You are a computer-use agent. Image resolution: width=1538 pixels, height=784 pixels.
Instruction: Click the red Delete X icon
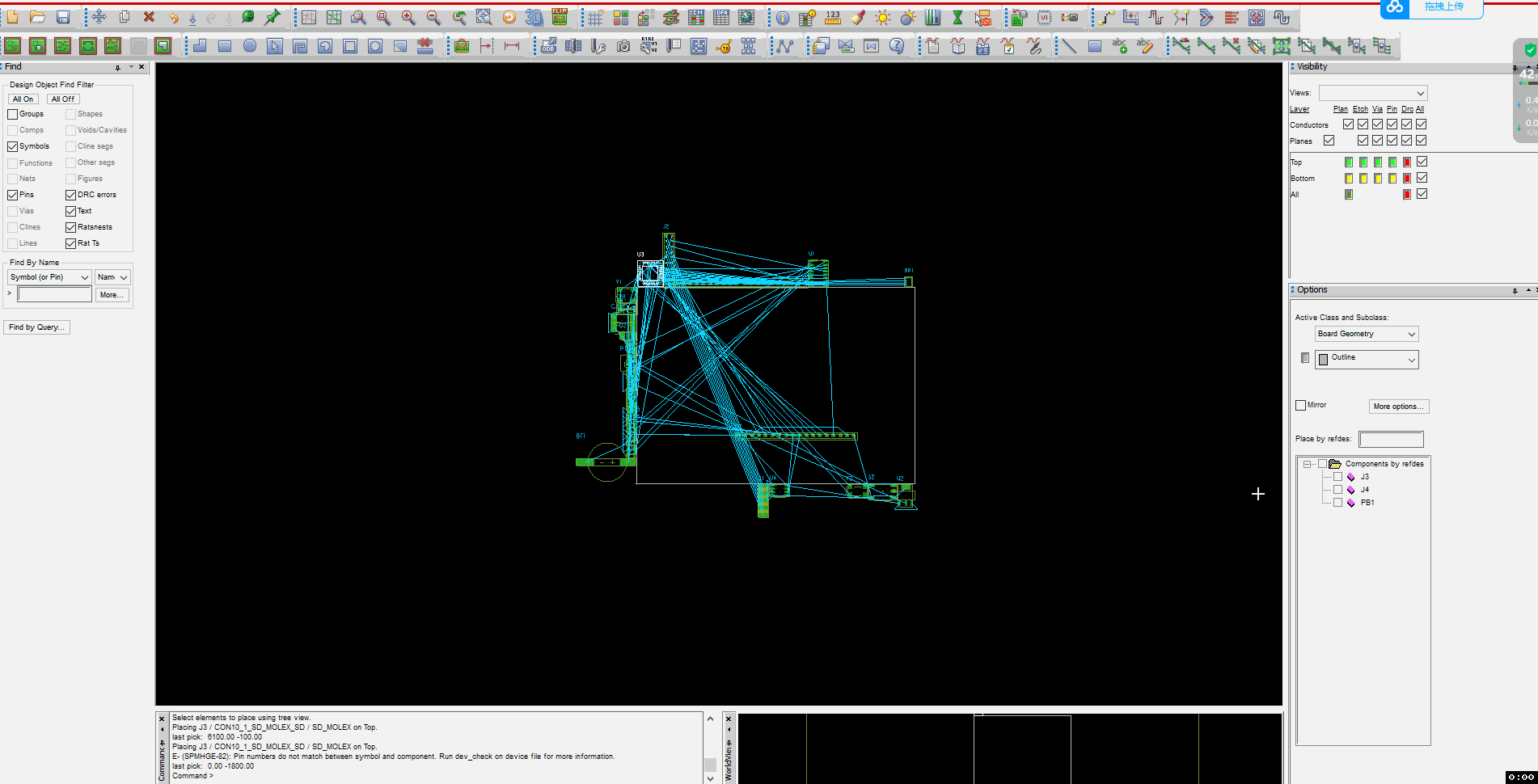click(149, 17)
